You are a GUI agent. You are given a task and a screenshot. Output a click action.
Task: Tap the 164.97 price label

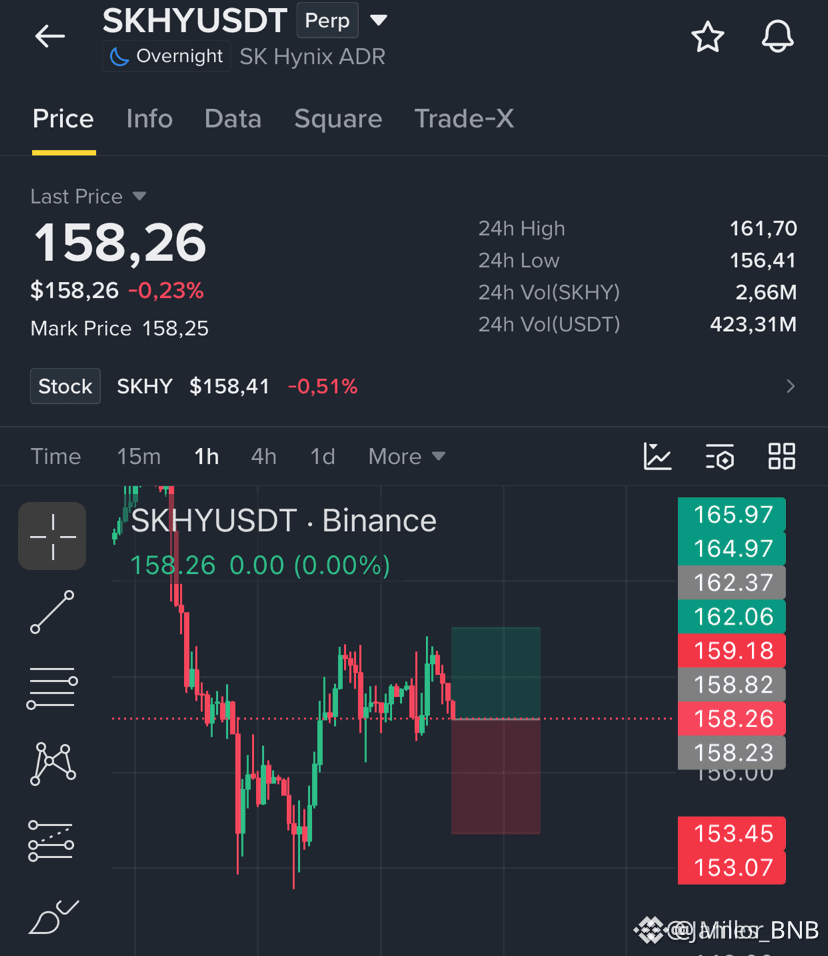pos(732,549)
